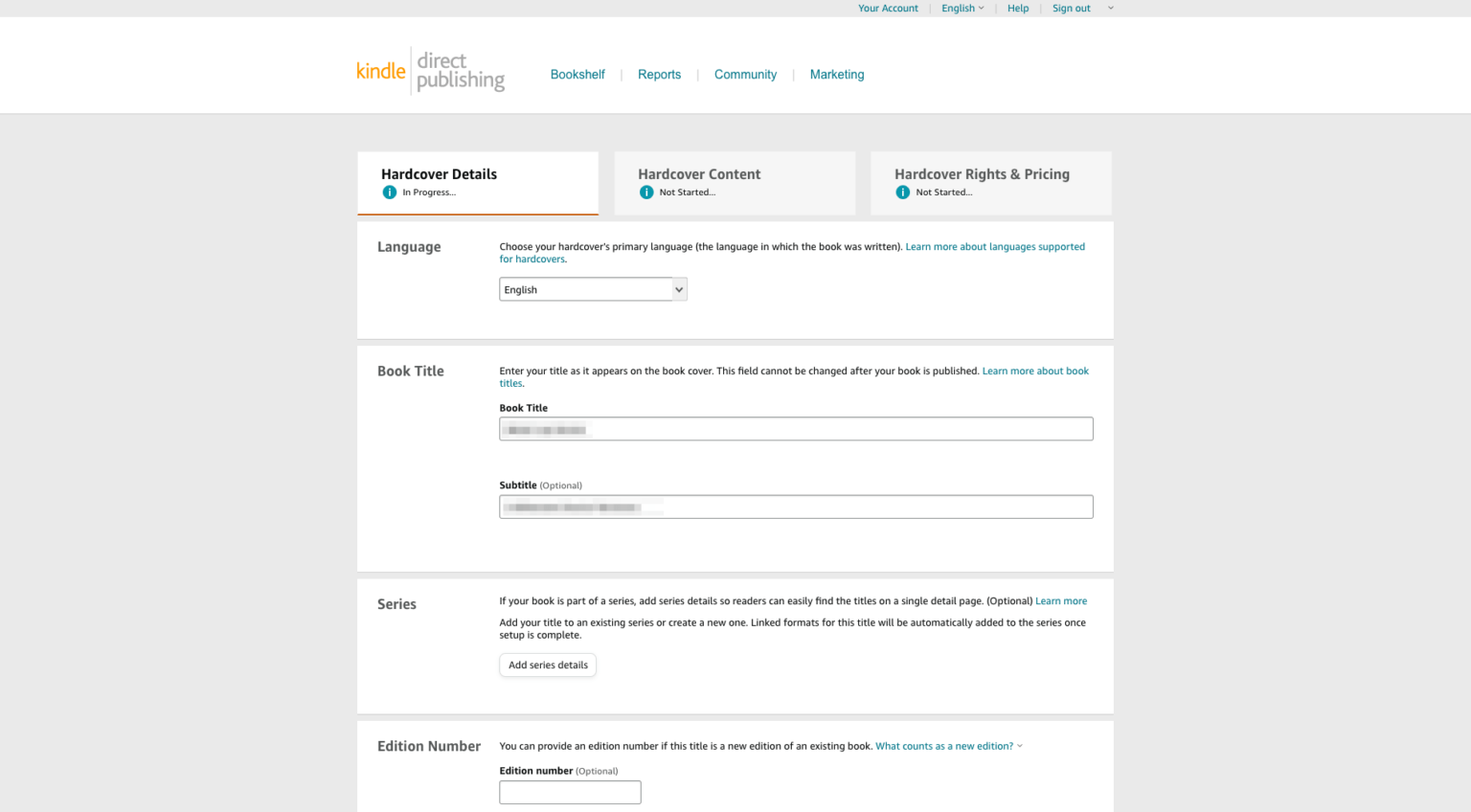Open the Your Account link

point(888,9)
